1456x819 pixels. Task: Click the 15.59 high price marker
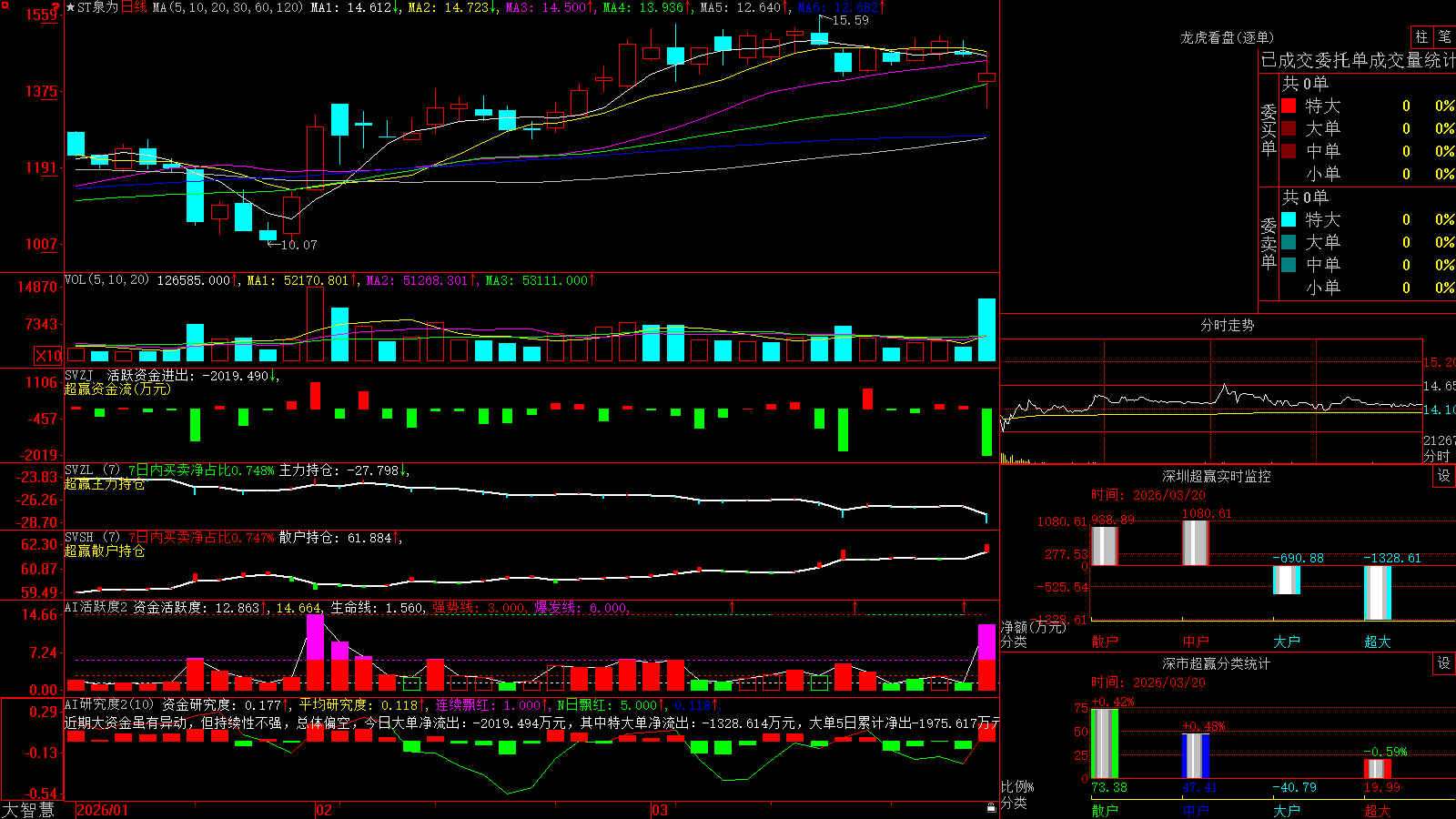point(850,20)
